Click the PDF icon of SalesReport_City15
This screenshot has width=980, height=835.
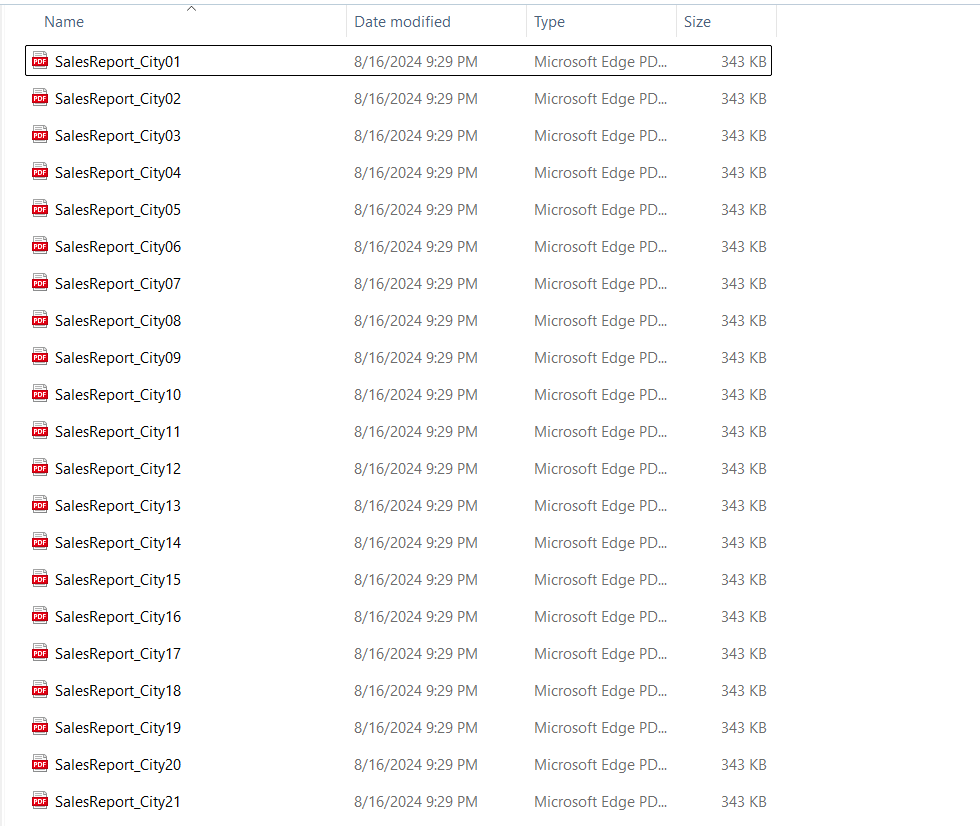click(40, 578)
